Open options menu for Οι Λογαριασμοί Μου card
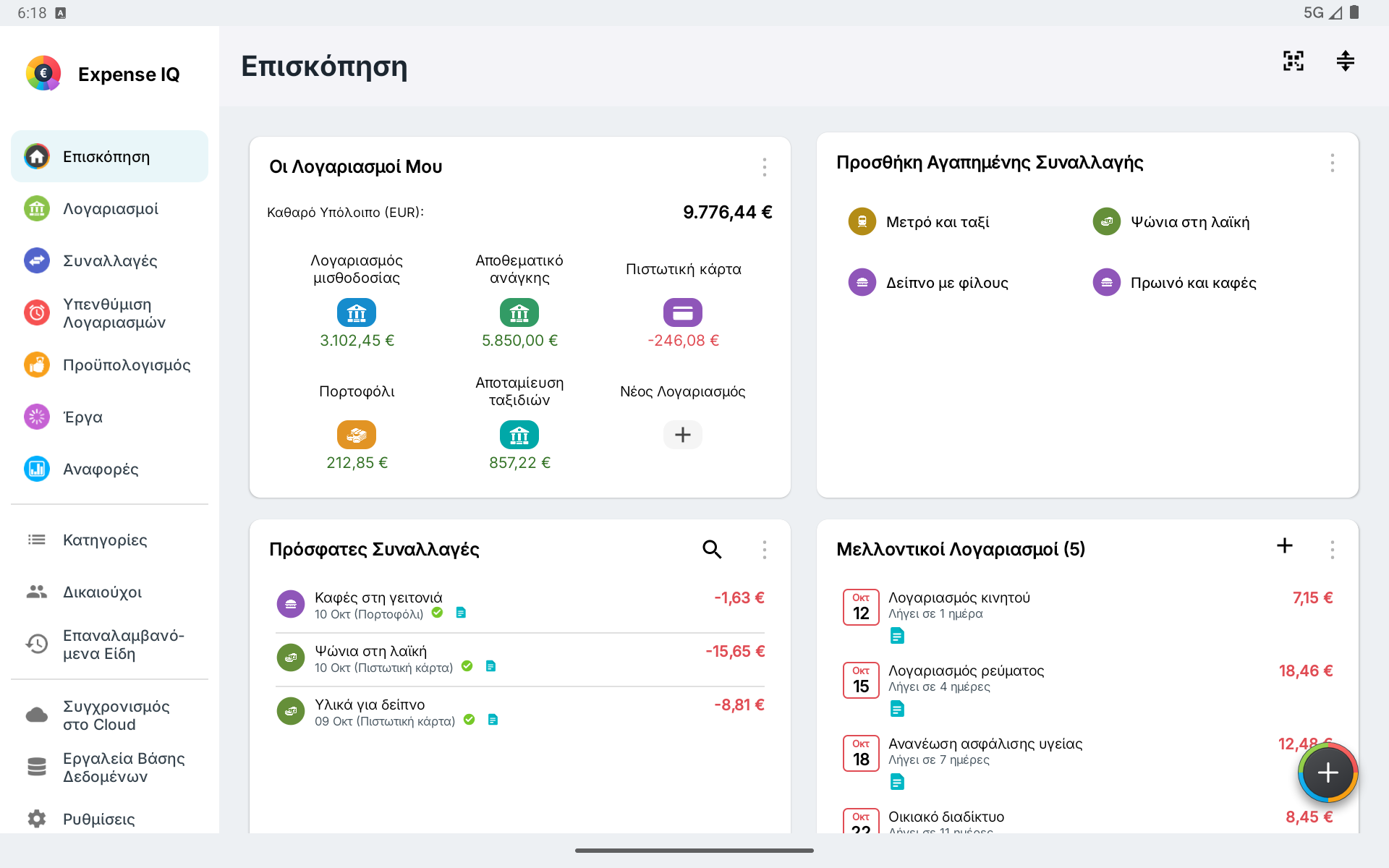This screenshot has width=1389, height=868. pyautogui.click(x=764, y=167)
